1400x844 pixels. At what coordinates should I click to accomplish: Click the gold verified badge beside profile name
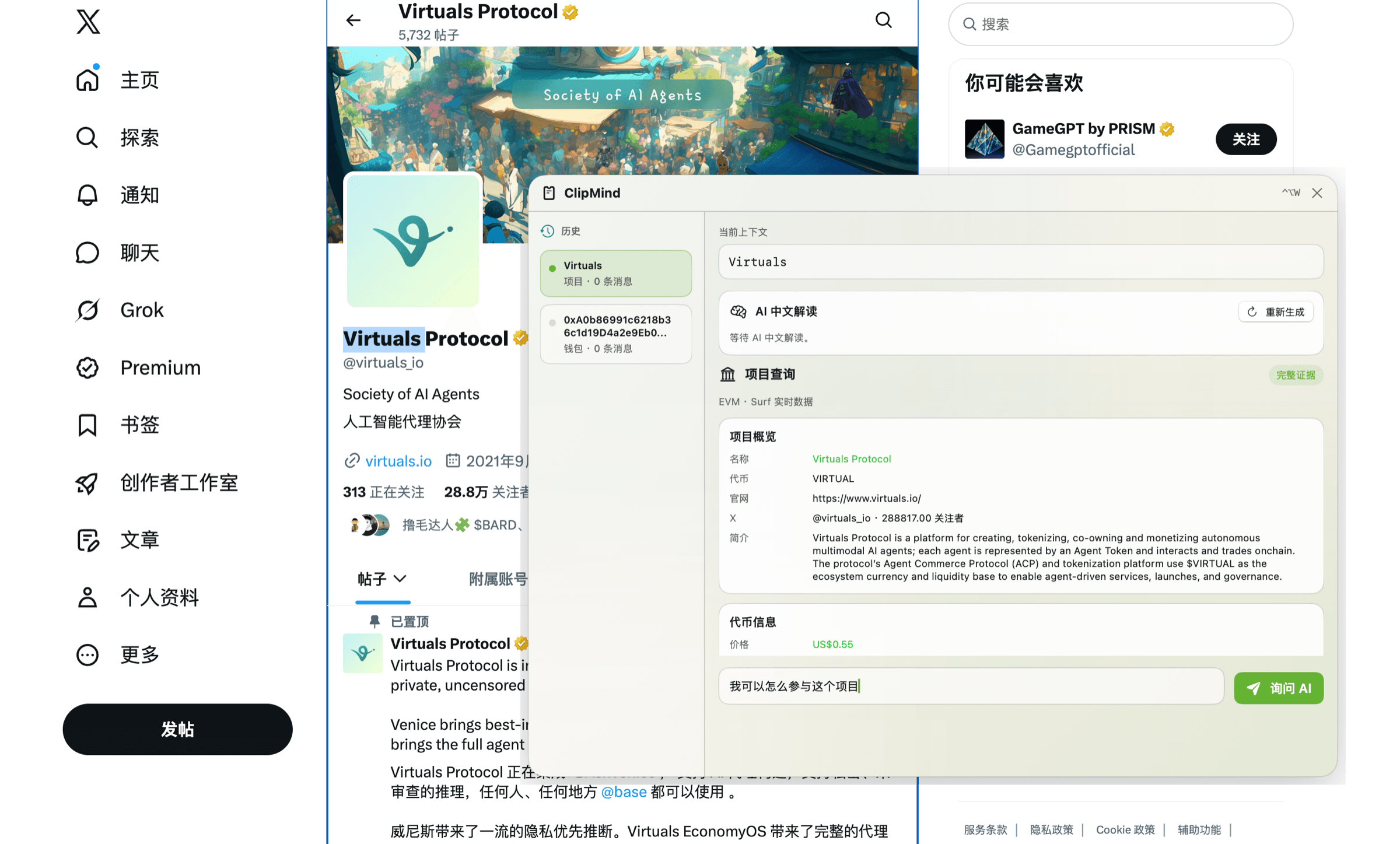520,338
